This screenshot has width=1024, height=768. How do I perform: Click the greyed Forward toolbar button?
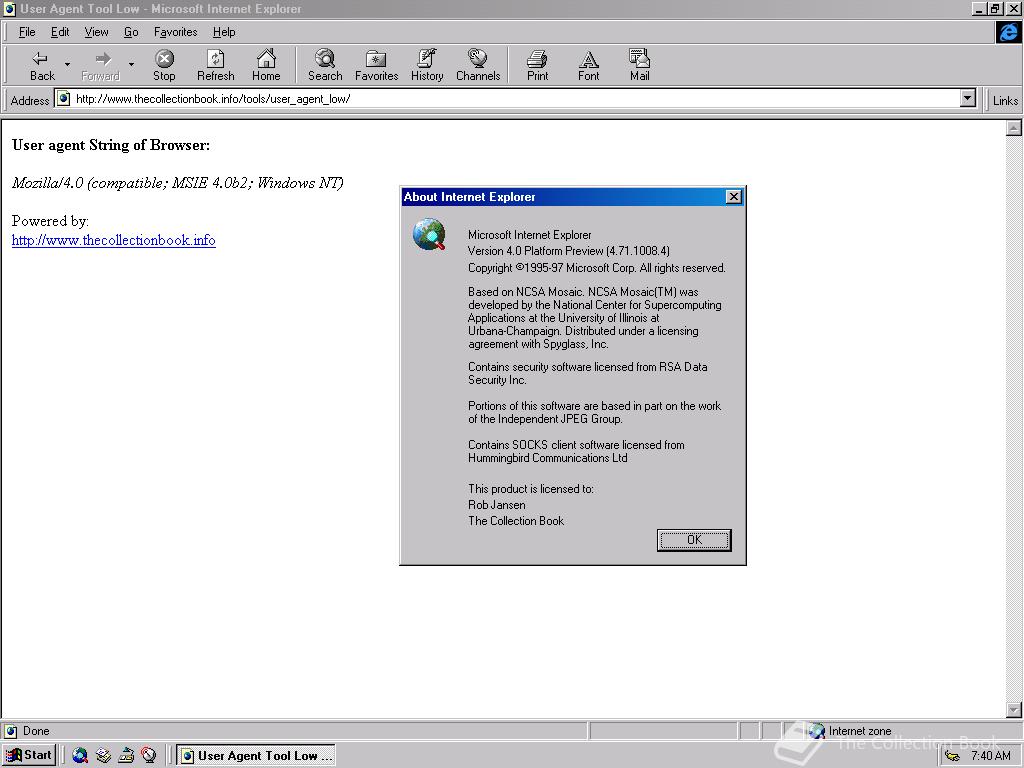click(x=101, y=65)
